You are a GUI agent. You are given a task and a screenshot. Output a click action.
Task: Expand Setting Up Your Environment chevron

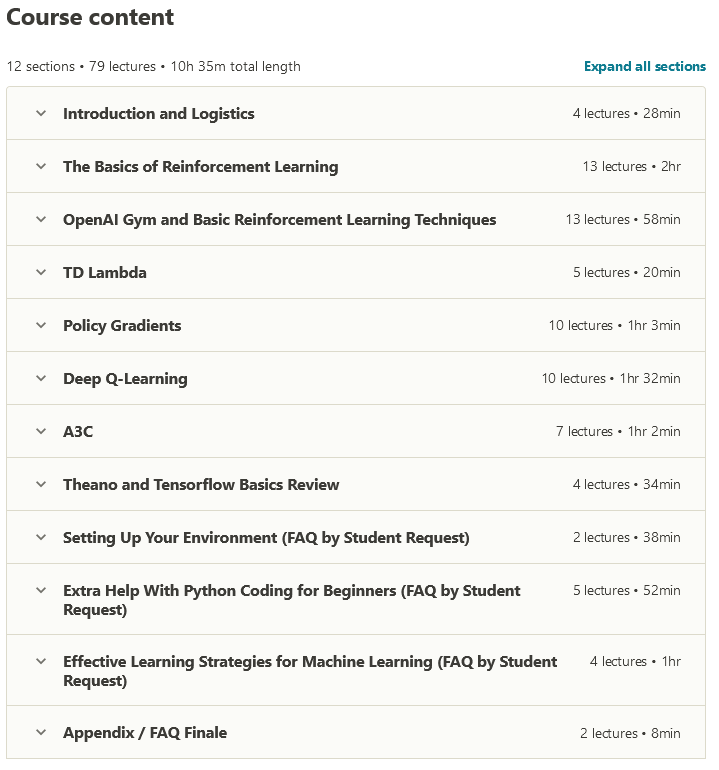(x=41, y=538)
